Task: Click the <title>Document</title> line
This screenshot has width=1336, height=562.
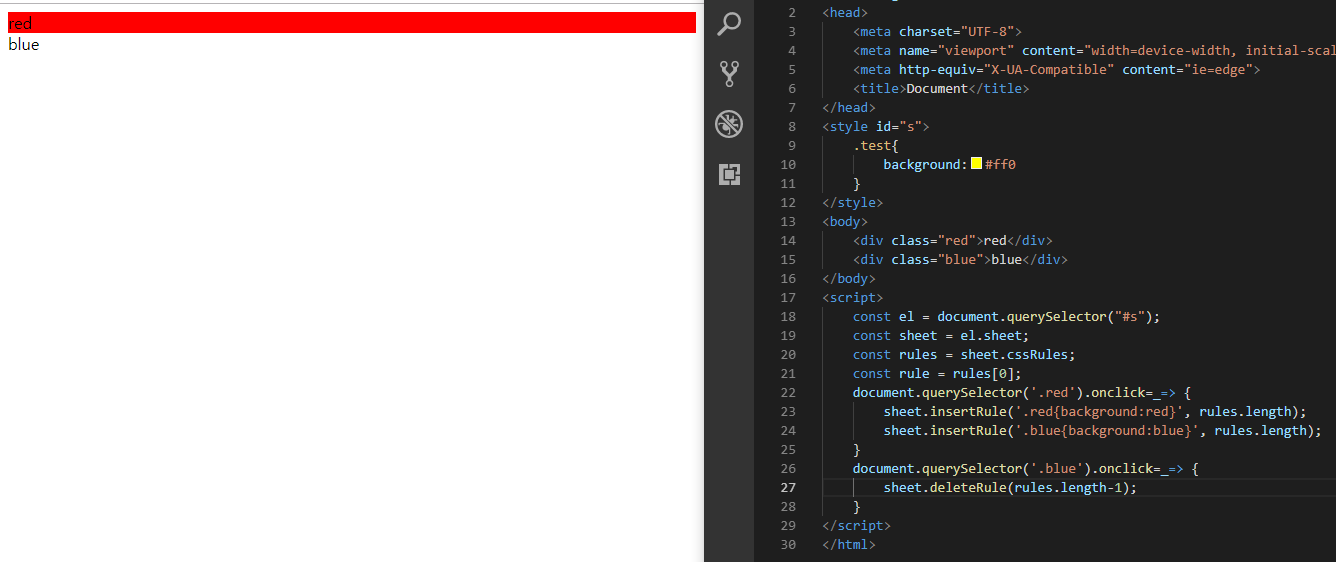Action: pos(941,89)
